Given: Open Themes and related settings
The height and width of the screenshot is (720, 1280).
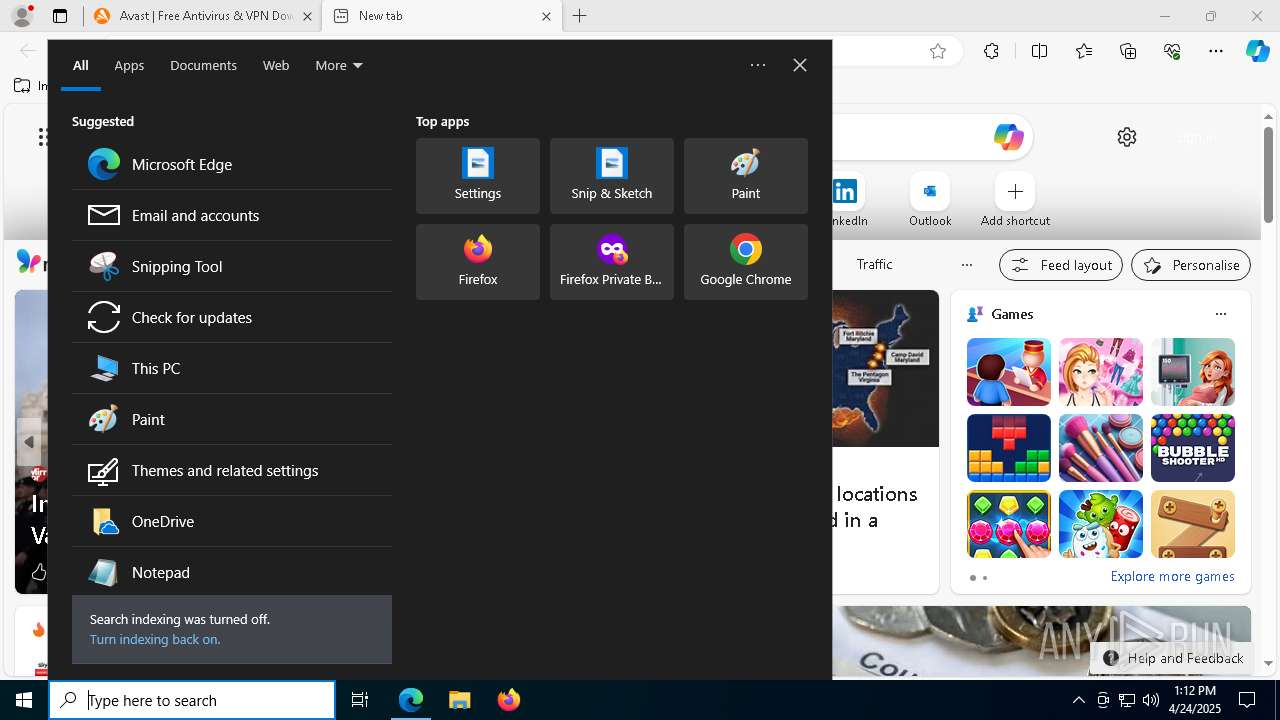Looking at the screenshot, I should tap(232, 470).
